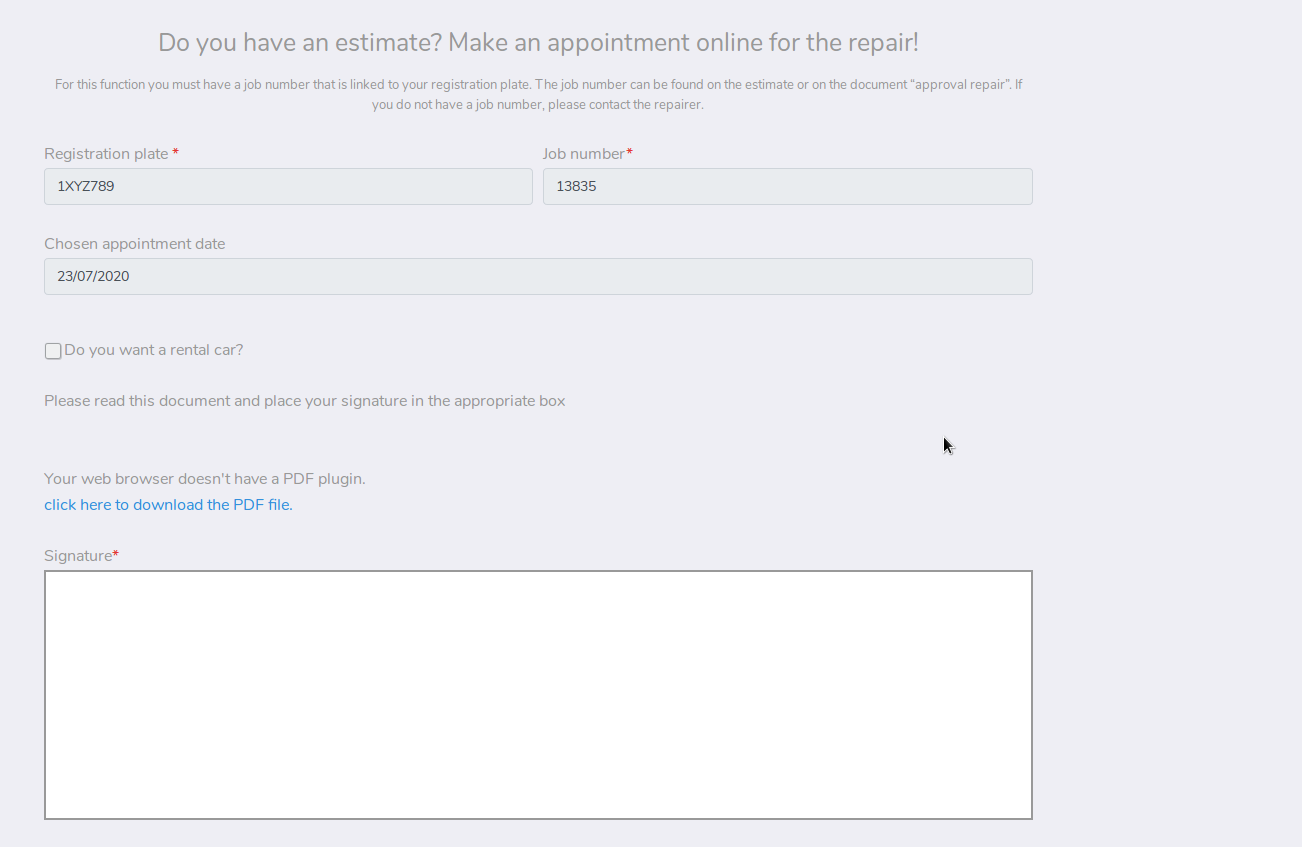Open the PDF file download link
Viewport: 1302px width, 847px height.
point(168,505)
